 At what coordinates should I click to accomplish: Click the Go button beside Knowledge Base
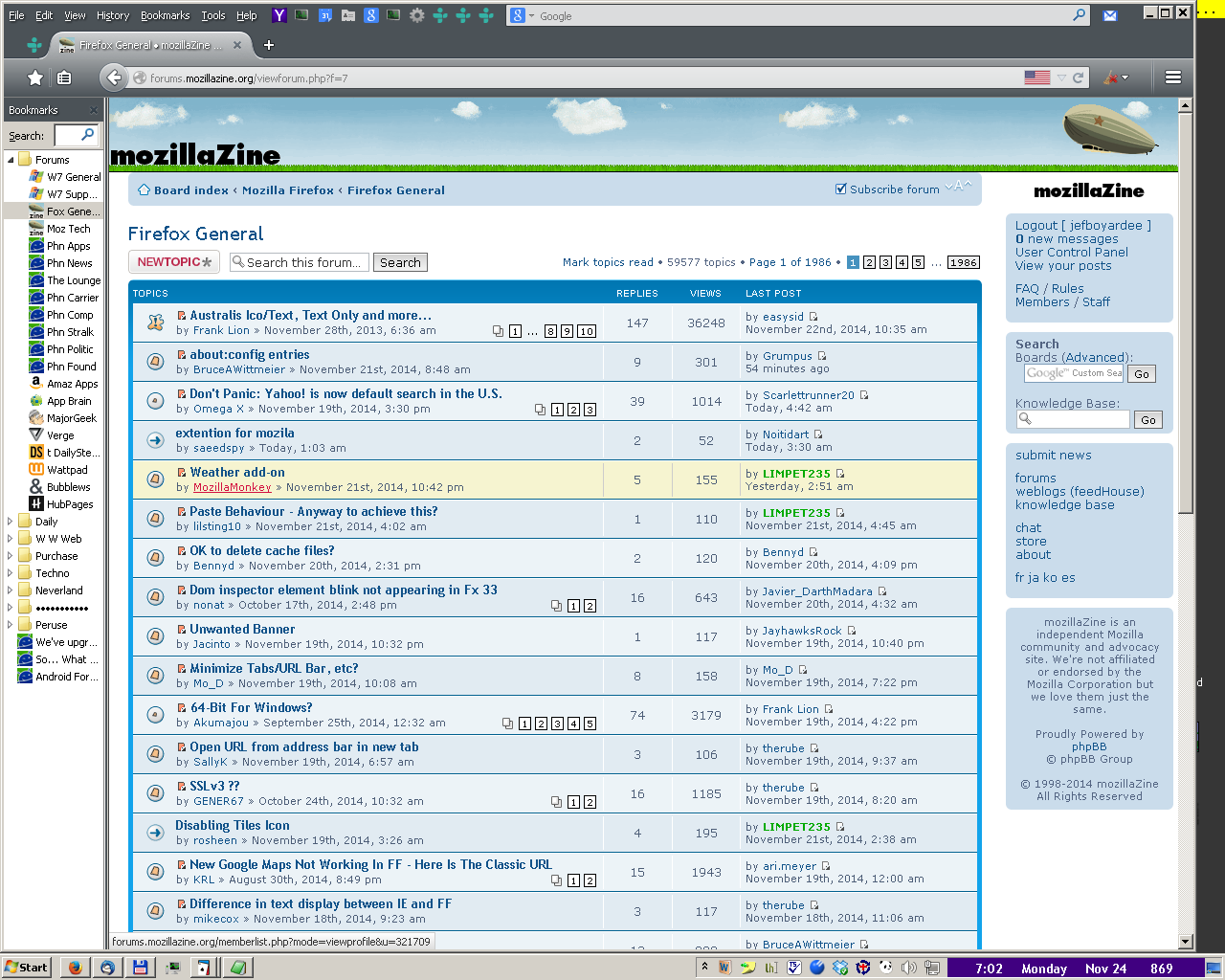1148,419
